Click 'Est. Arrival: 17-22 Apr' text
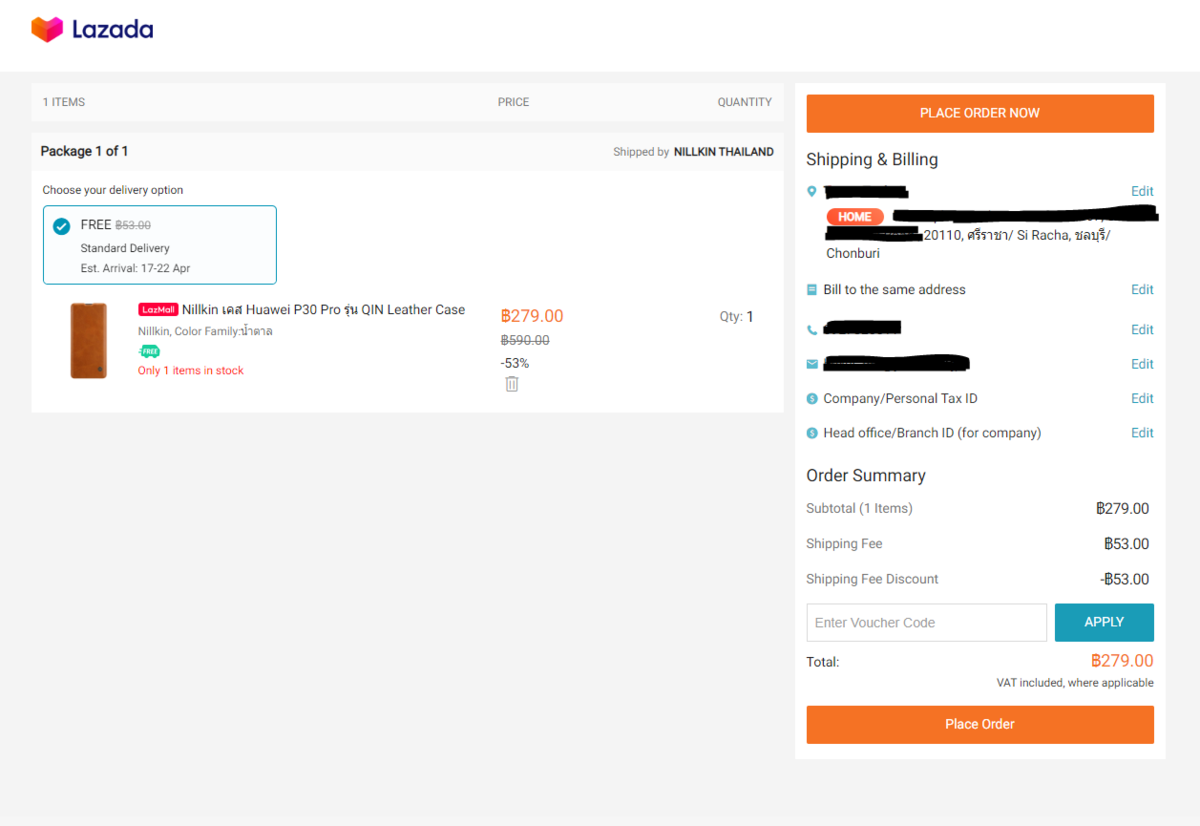This screenshot has height=826, width=1200. pyautogui.click(x=136, y=269)
